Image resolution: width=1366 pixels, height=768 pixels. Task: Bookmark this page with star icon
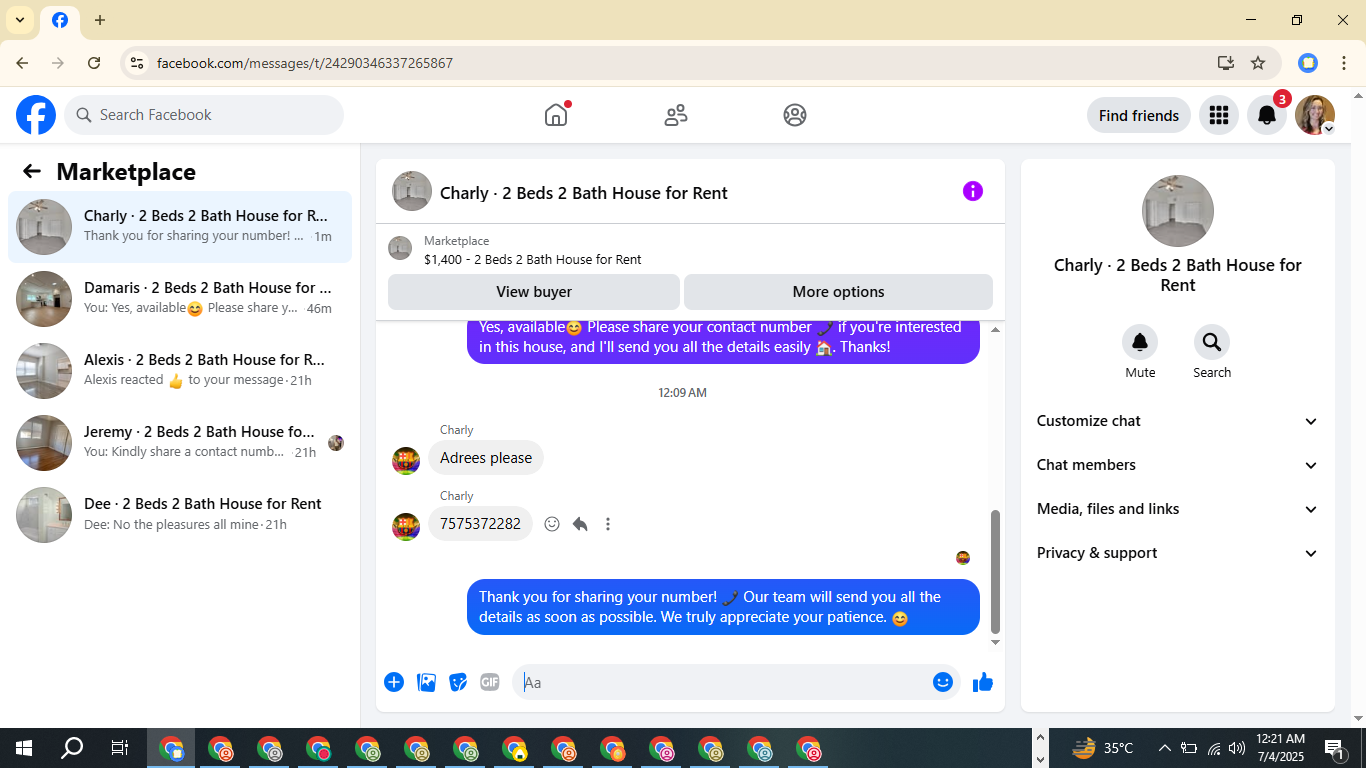1258,63
